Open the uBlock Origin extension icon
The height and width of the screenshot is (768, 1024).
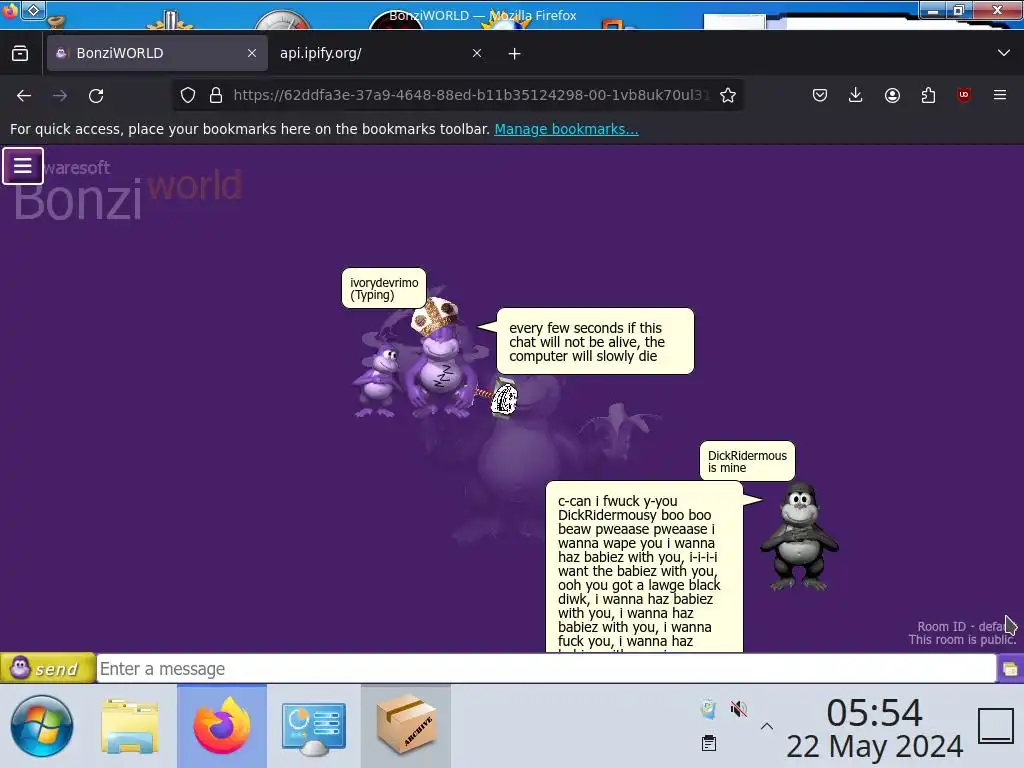pos(964,95)
